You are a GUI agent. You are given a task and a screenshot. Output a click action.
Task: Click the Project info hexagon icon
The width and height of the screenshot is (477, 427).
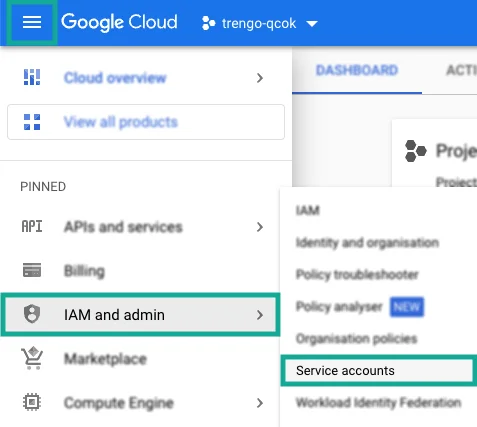pos(415,151)
